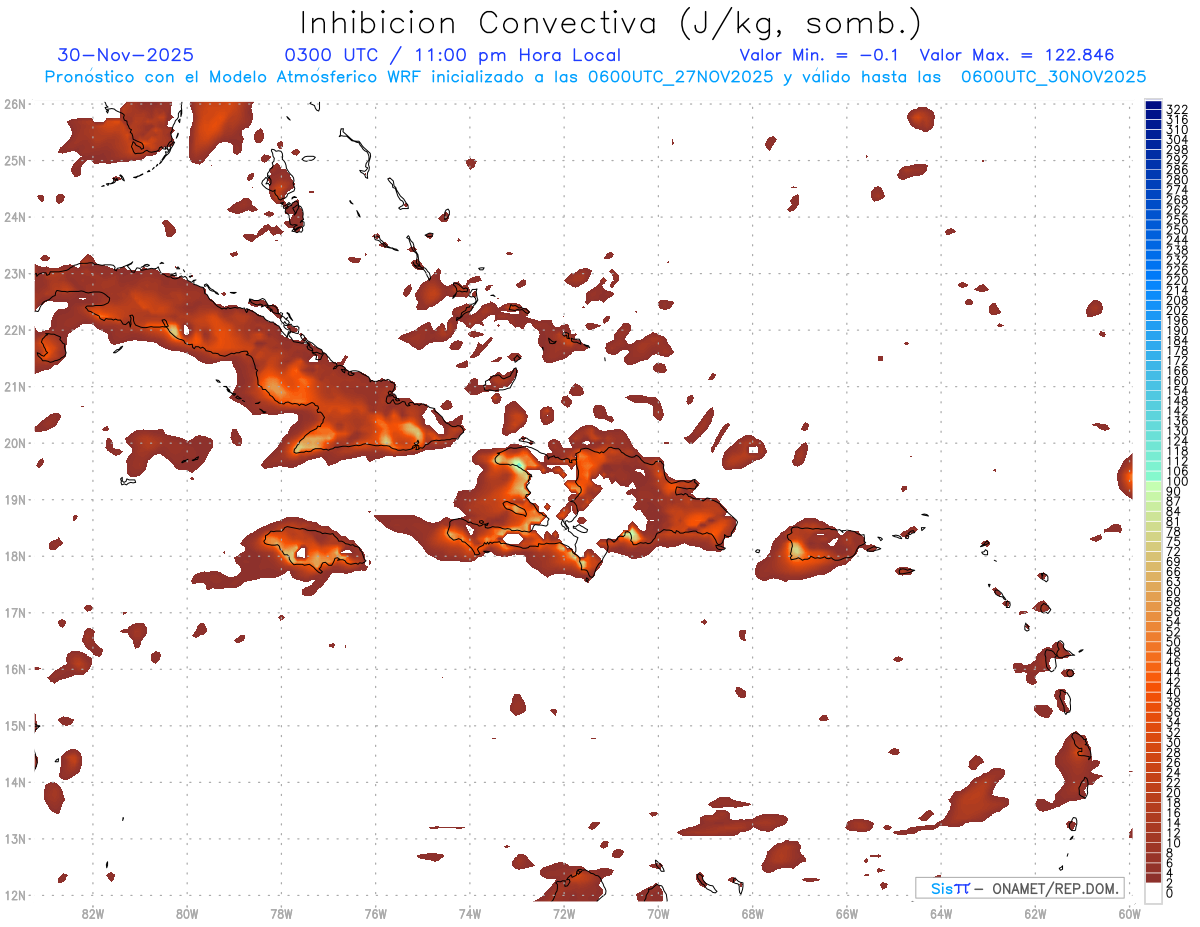Click the 64W longitude axis label

(941, 913)
